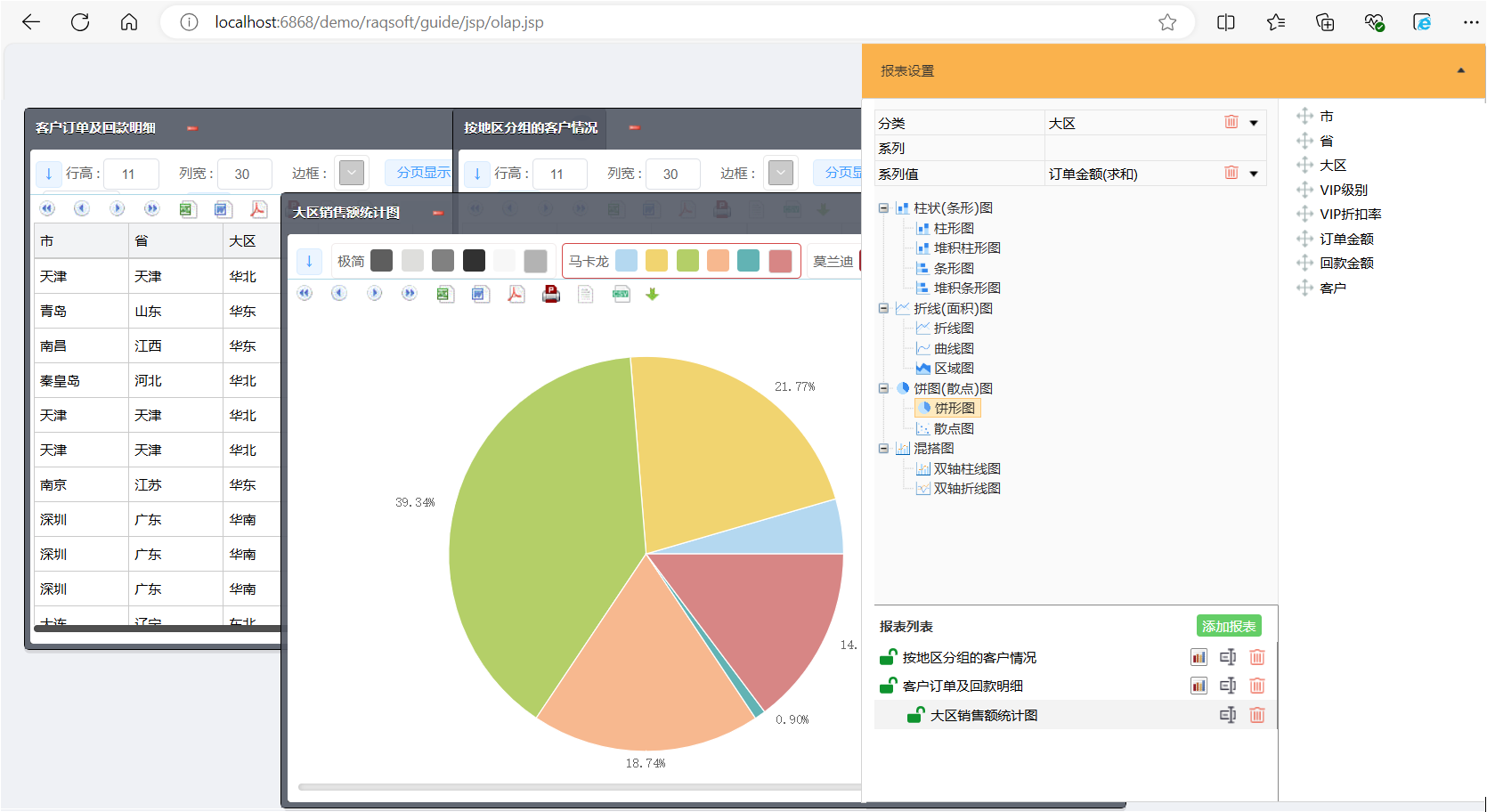Click the 行高 input in 客户订单及回款明细

[132, 174]
